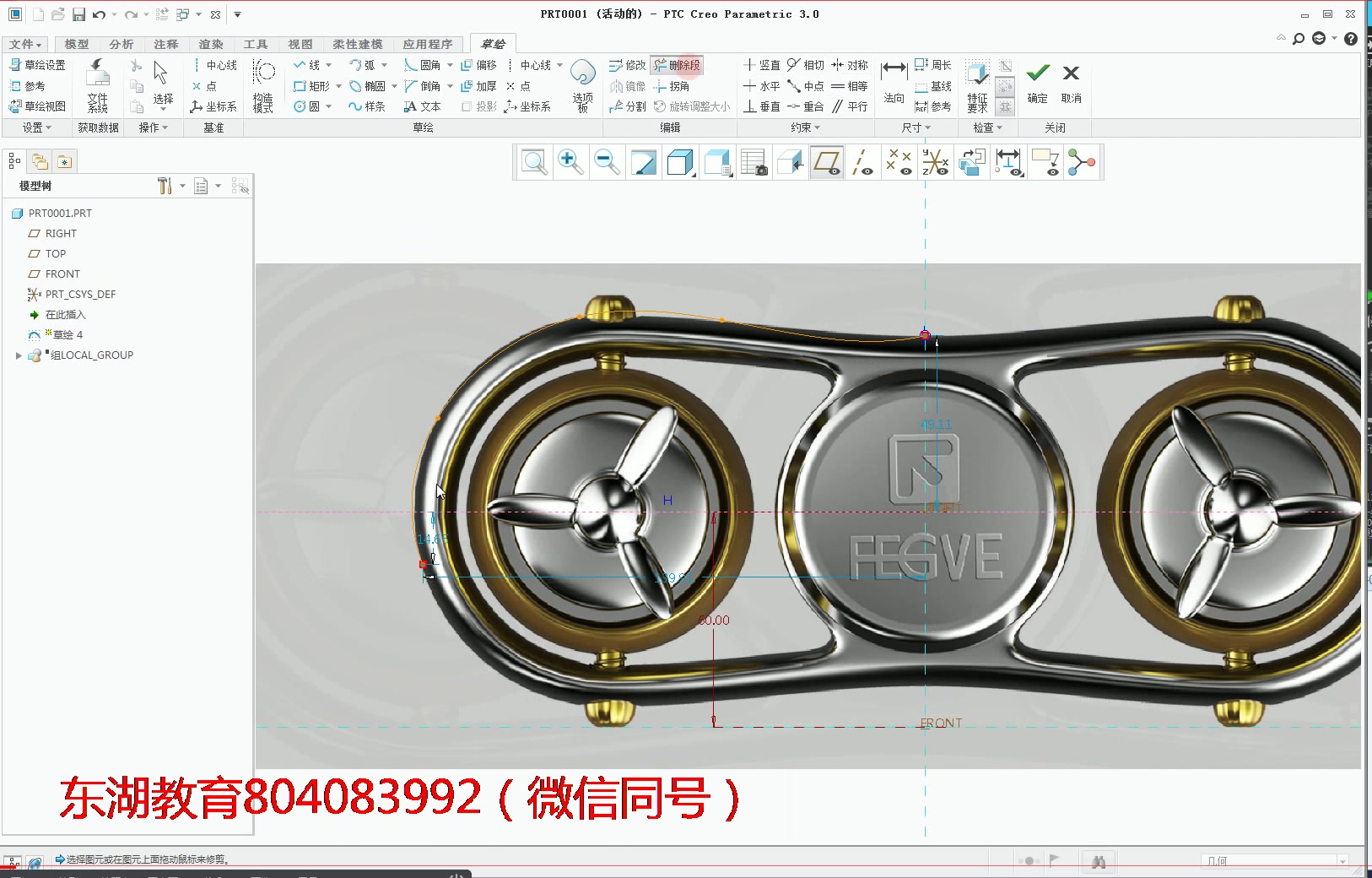The height and width of the screenshot is (878, 1372).
Task: Click the 确定 confirm button
Action: [x=1038, y=83]
